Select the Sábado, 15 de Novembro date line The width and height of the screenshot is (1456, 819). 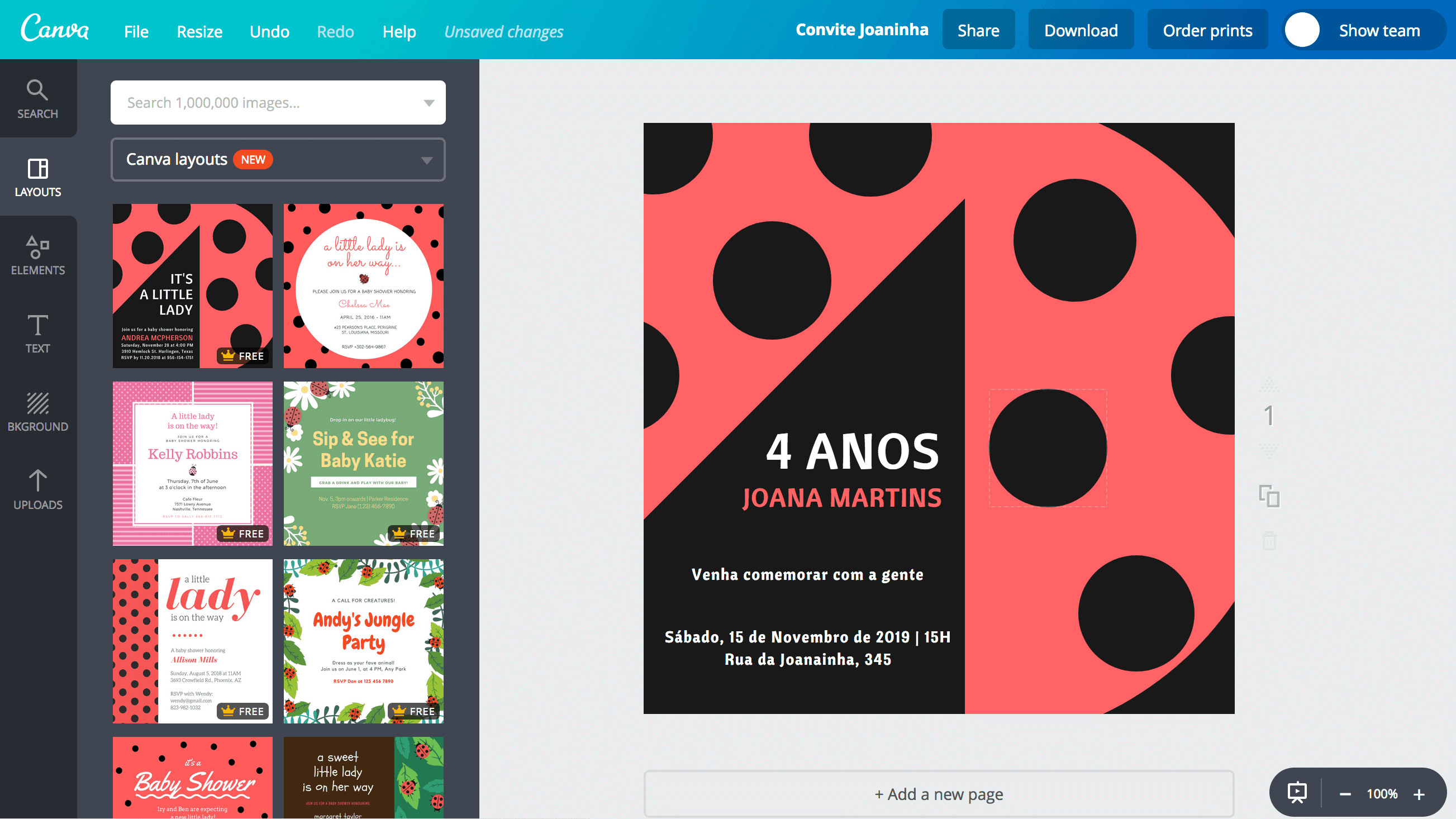pos(807,637)
